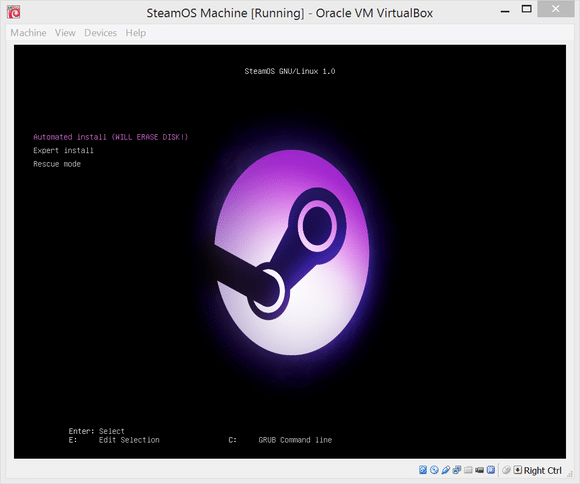Select the Rescue mode boot option
The image size is (580, 484).
click(x=57, y=164)
